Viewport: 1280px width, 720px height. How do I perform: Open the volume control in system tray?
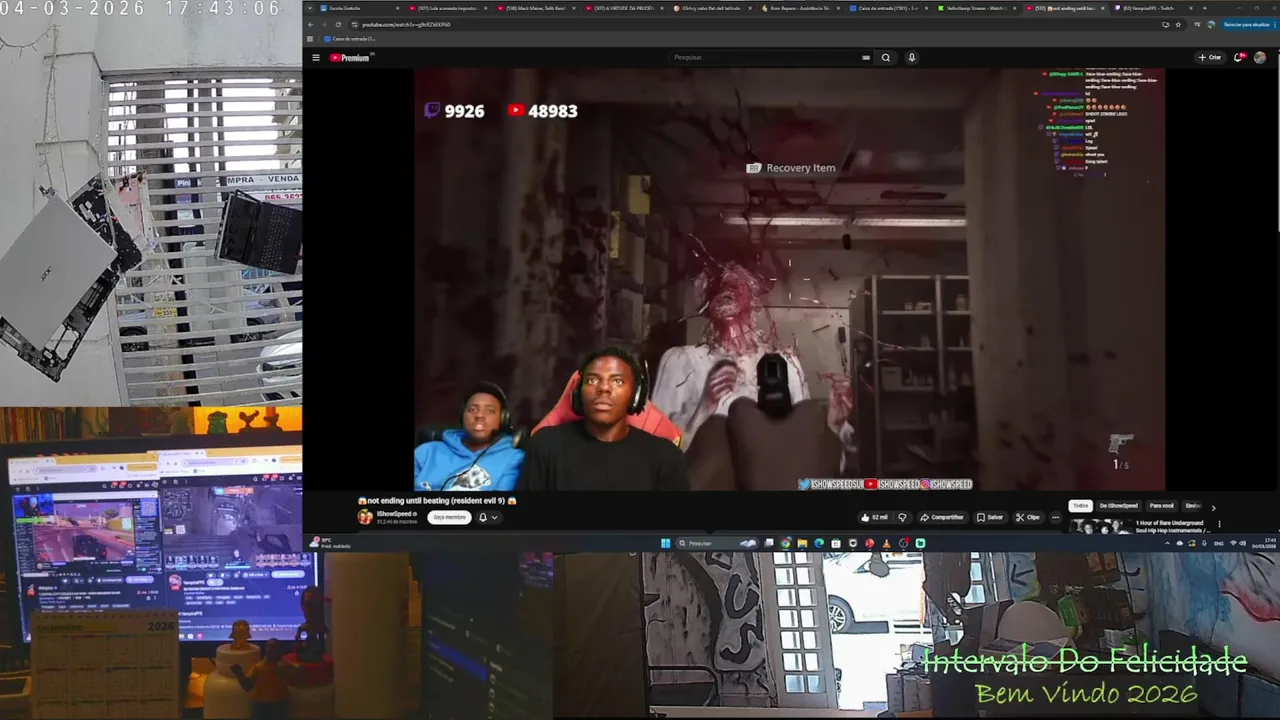coord(1243,543)
